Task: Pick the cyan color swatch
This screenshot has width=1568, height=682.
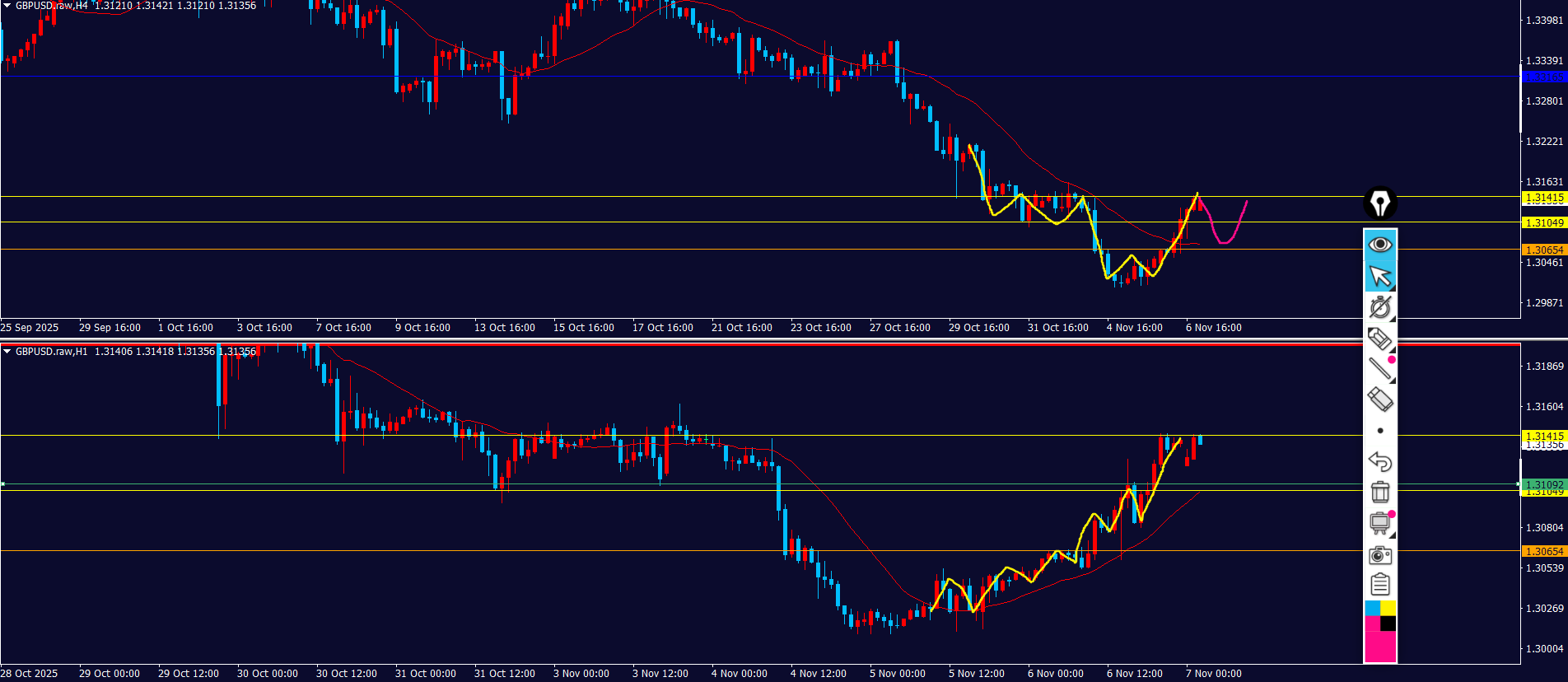Action: (1372, 609)
